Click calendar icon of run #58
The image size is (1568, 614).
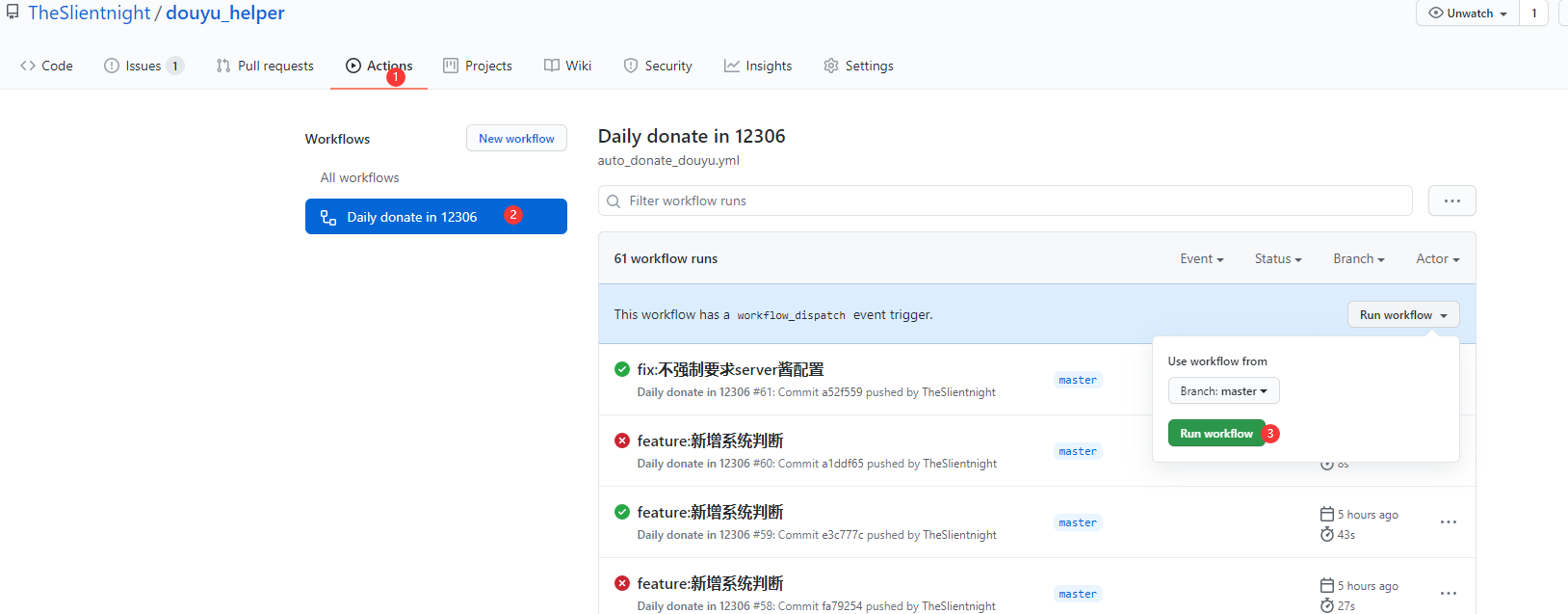pos(1327,586)
